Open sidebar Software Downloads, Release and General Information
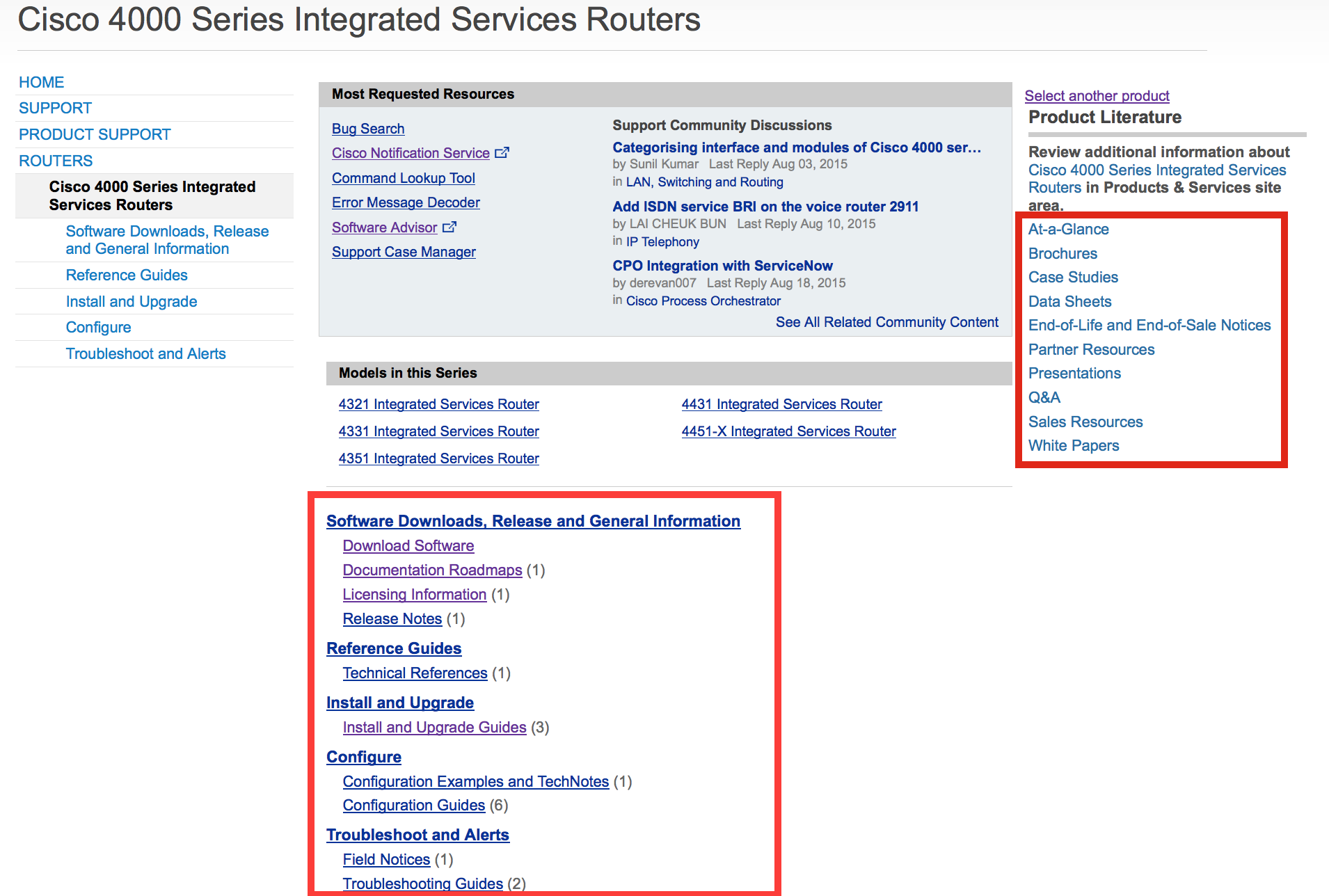Viewport: 1329px width, 896px height. [x=167, y=239]
